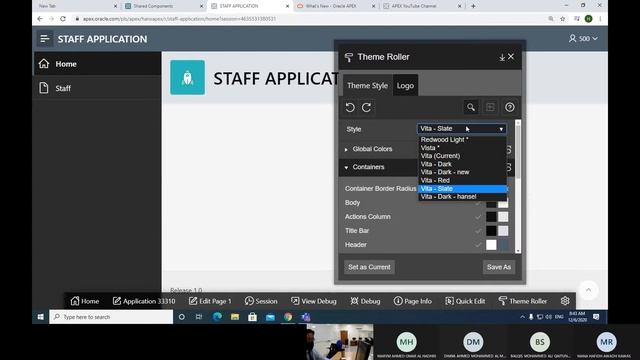Toggle Debug in developer toolbar
The image size is (640, 360).
click(x=365, y=301)
